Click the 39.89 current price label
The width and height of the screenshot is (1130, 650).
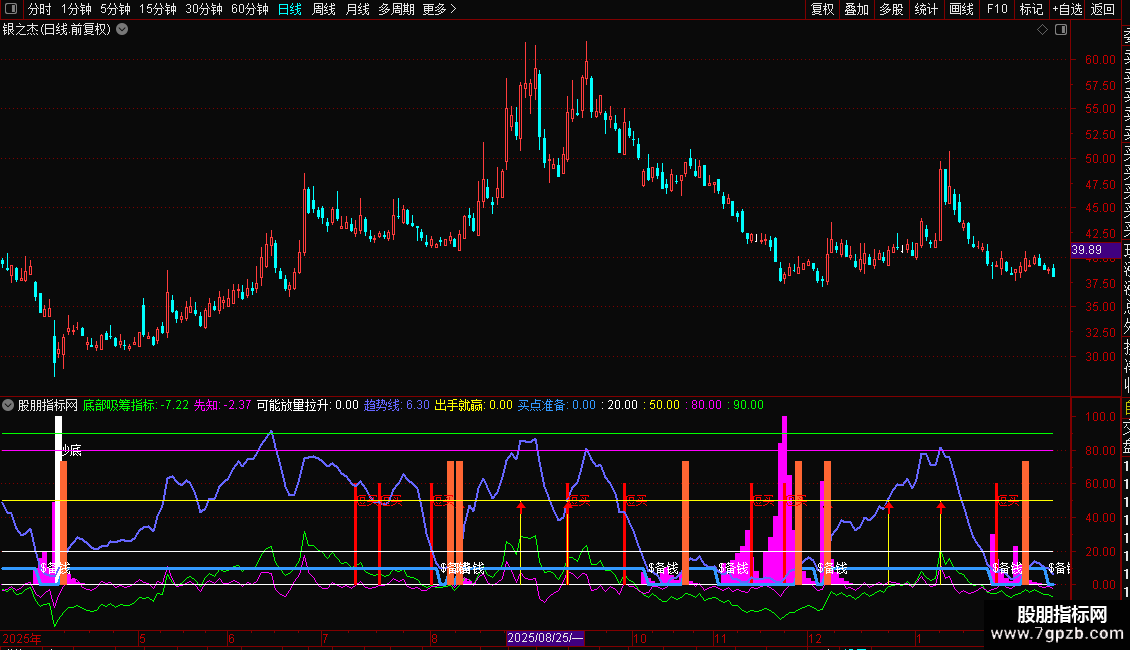[1086, 250]
